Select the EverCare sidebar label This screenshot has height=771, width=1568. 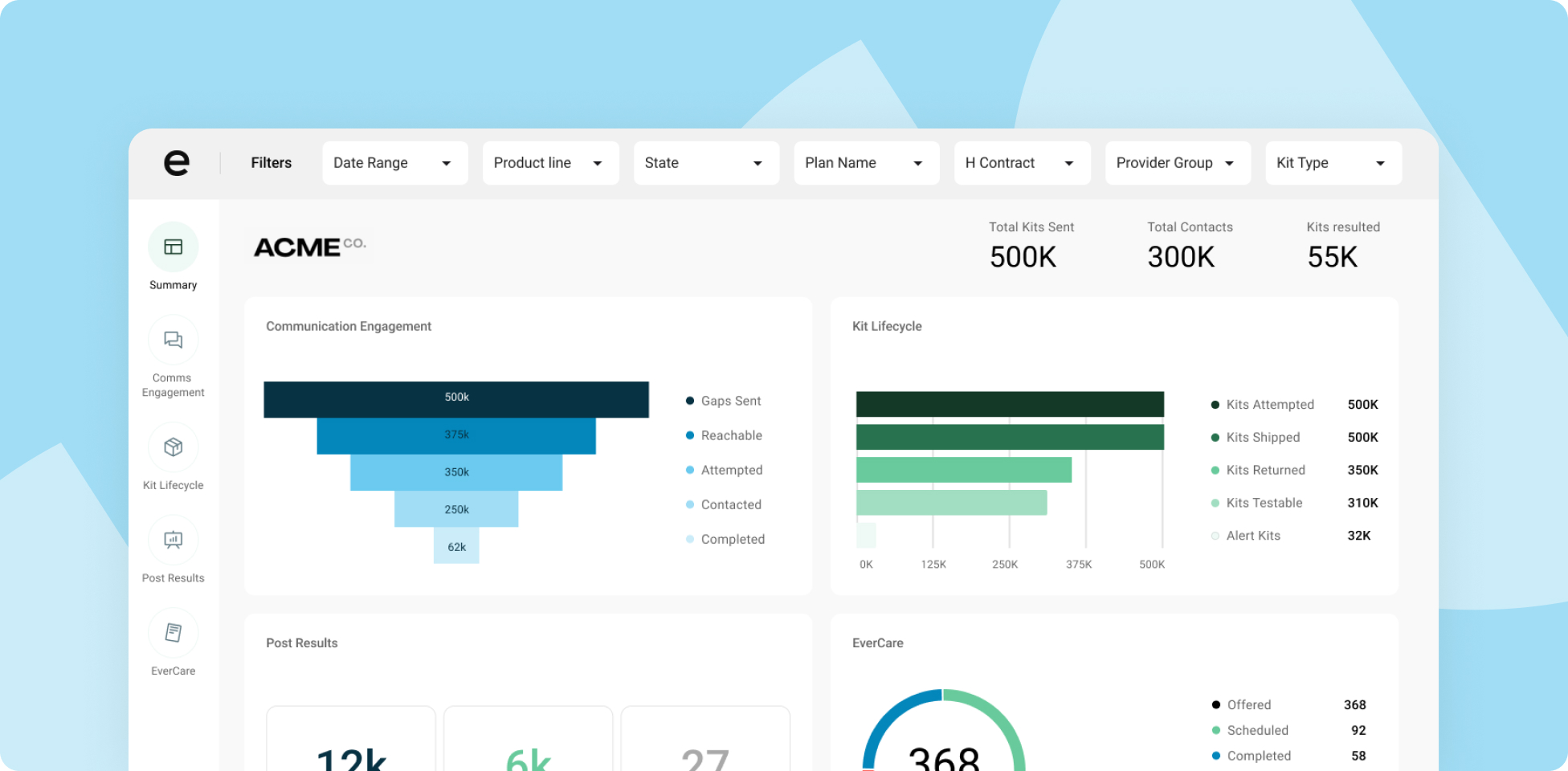pos(174,671)
